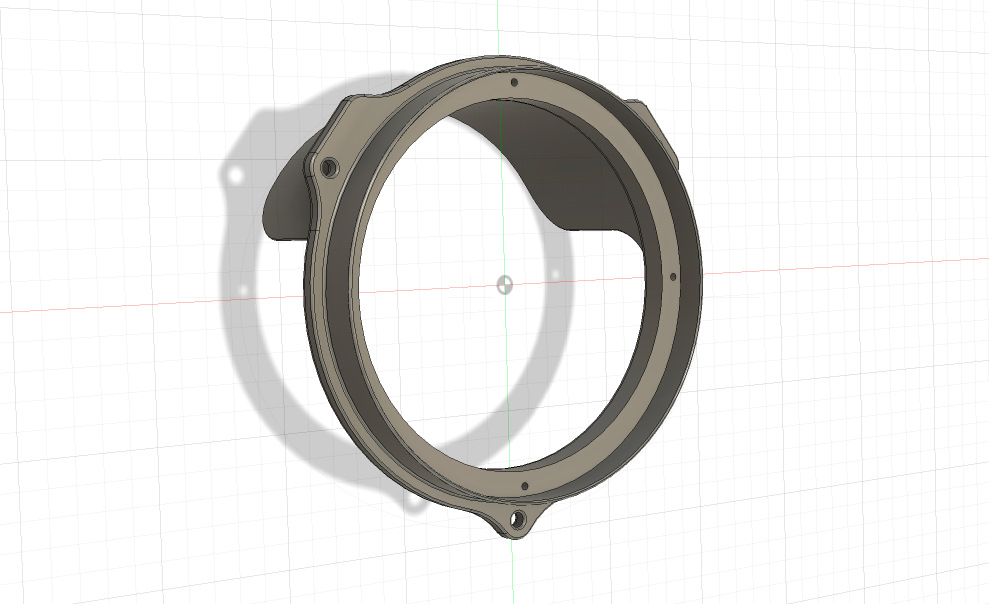Select the origin point marker at the axes' intersection
Image resolution: width=989 pixels, height=604 pixels.
(505, 285)
